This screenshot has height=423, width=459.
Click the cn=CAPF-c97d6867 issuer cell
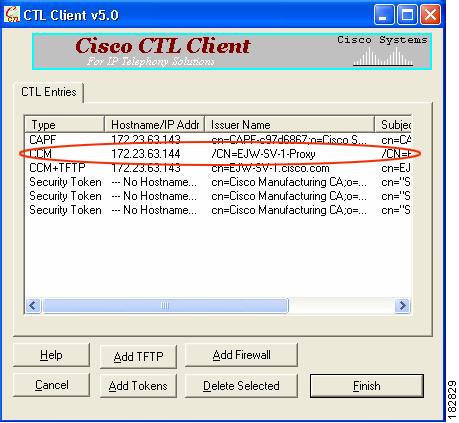coord(289,140)
